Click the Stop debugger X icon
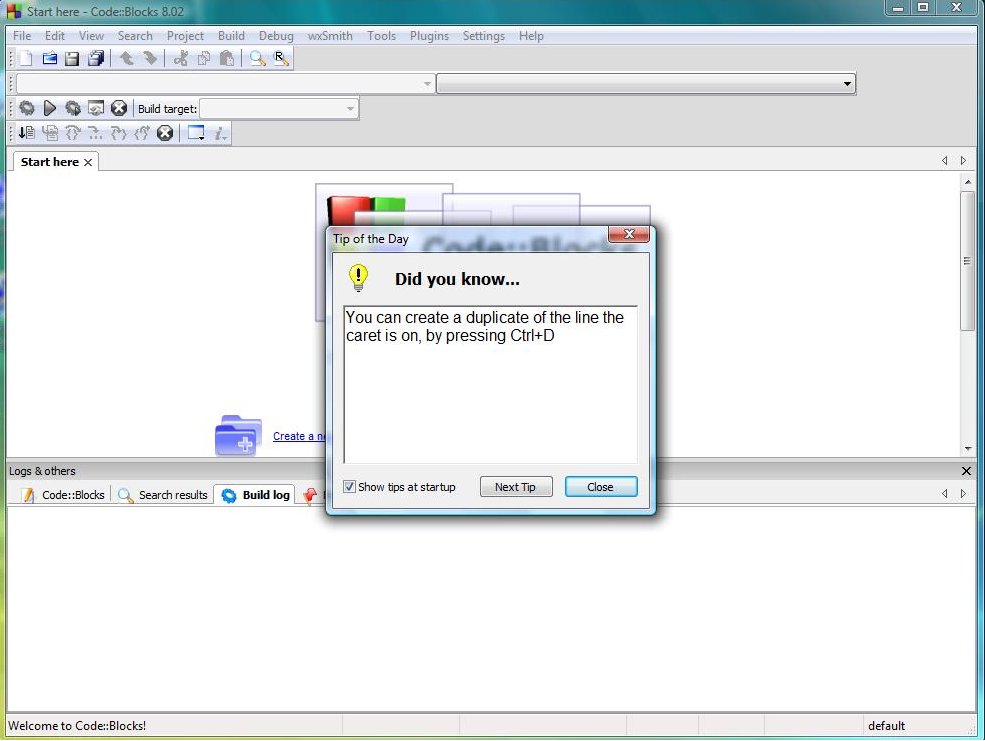985x741 pixels. [165, 133]
